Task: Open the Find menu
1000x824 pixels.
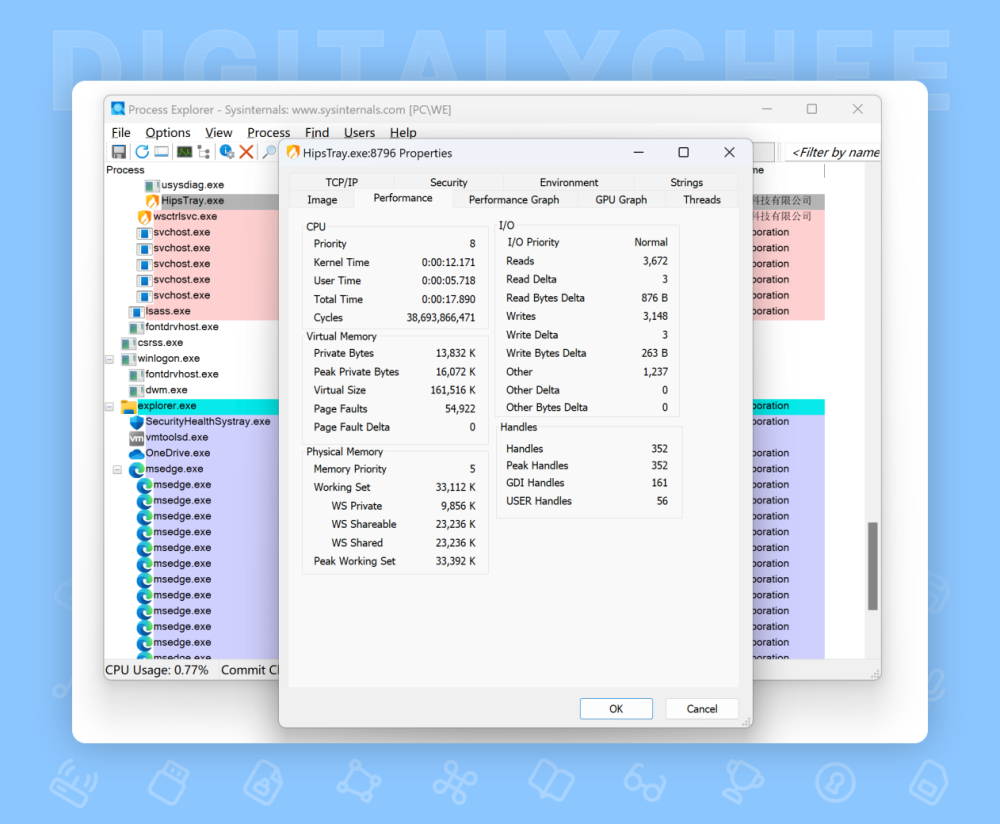Action: tap(317, 133)
